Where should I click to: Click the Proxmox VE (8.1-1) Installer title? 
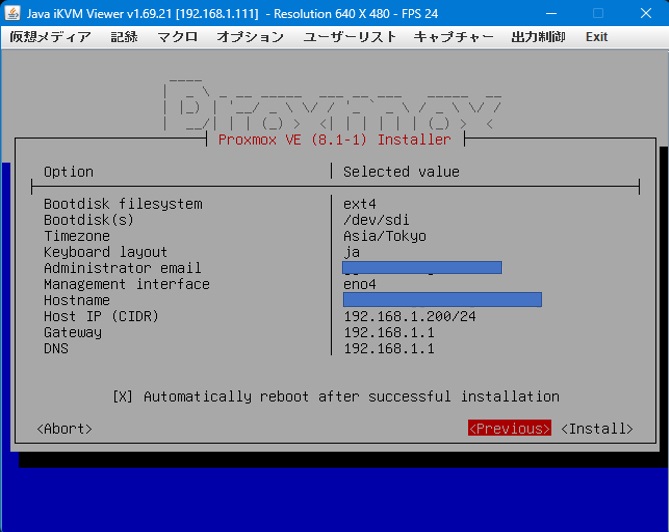(334, 140)
